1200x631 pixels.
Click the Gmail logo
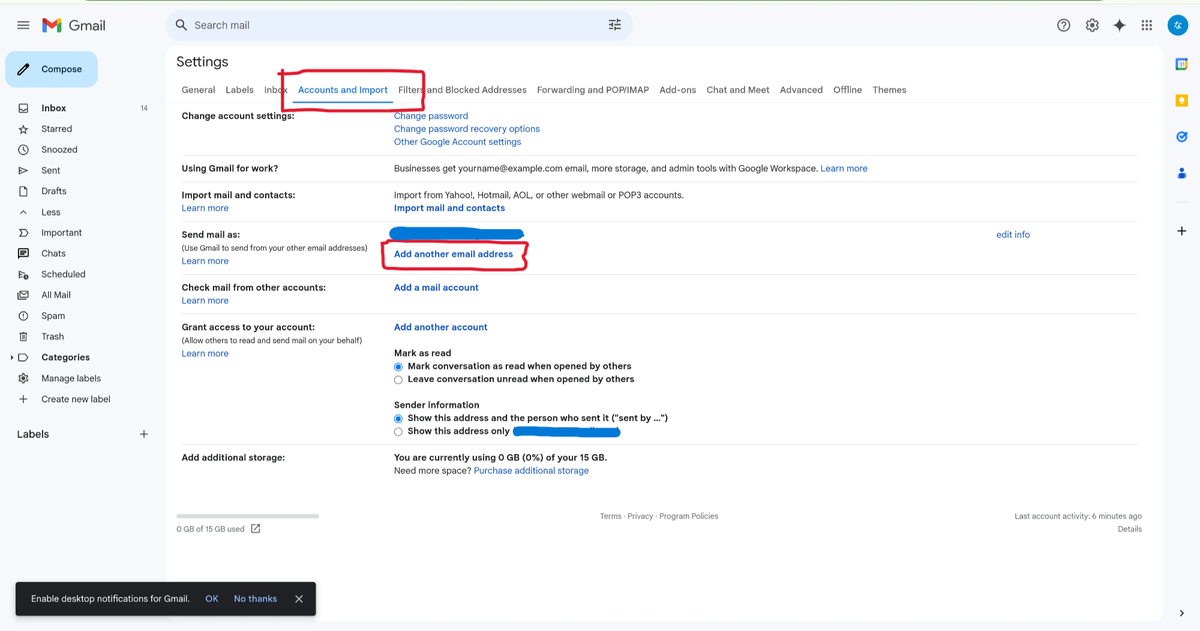[74, 25]
